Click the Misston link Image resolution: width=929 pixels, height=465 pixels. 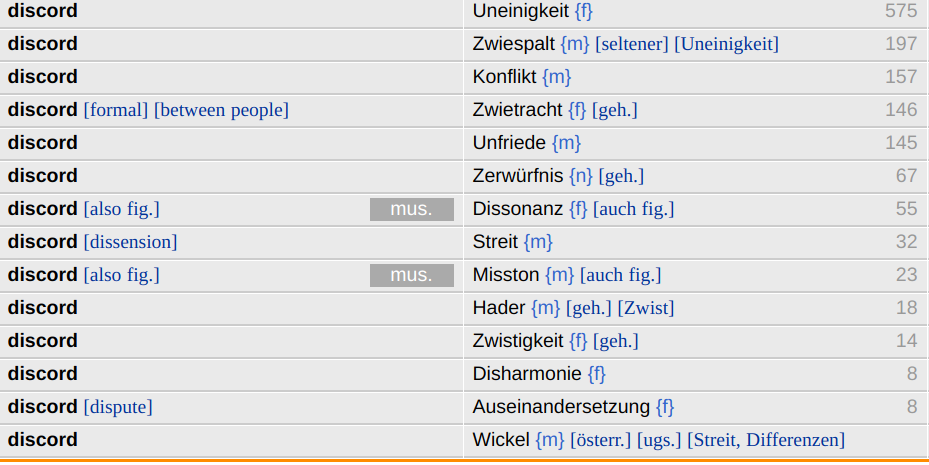(506, 275)
